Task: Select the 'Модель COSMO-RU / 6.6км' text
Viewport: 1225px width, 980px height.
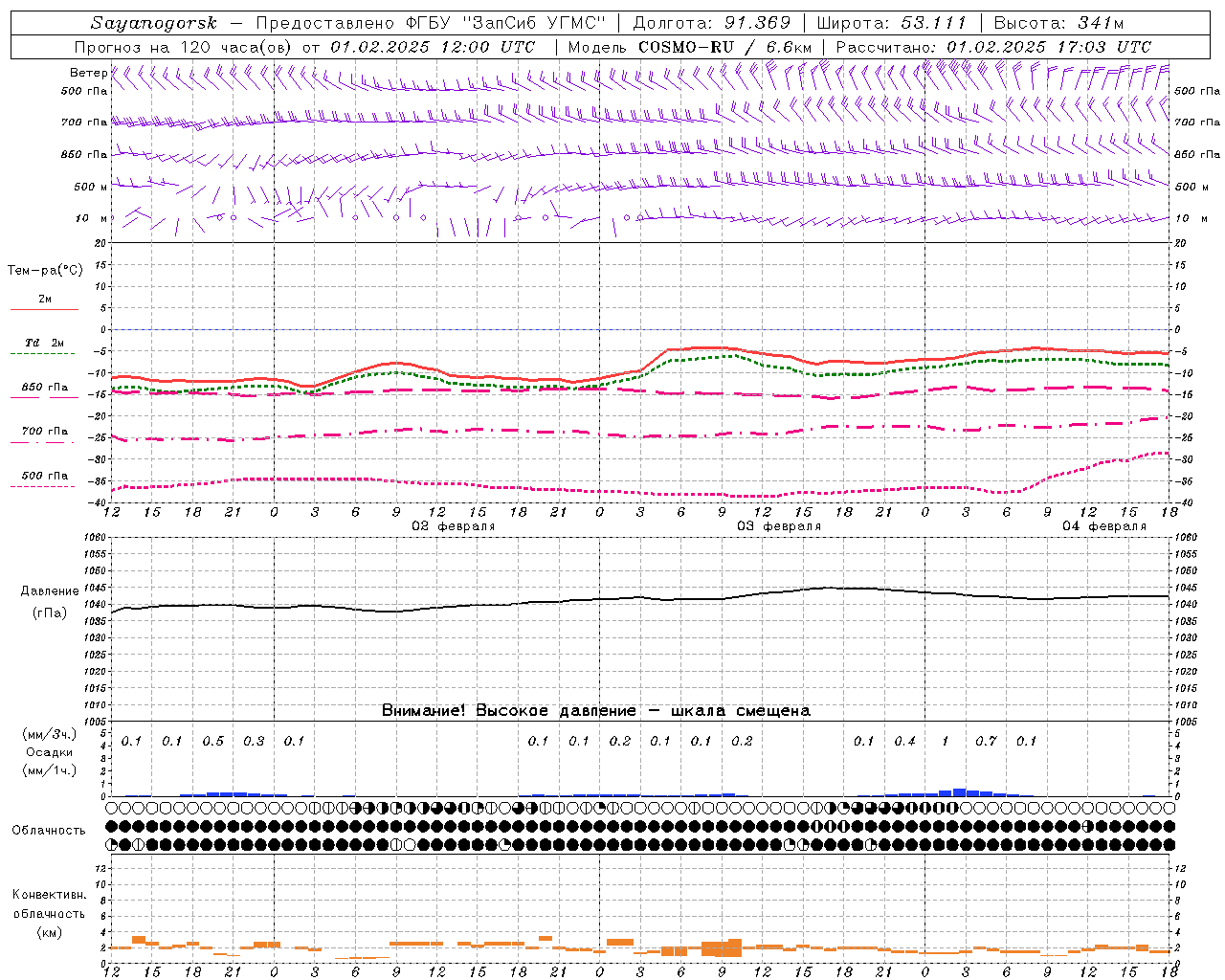Action: 689,47
